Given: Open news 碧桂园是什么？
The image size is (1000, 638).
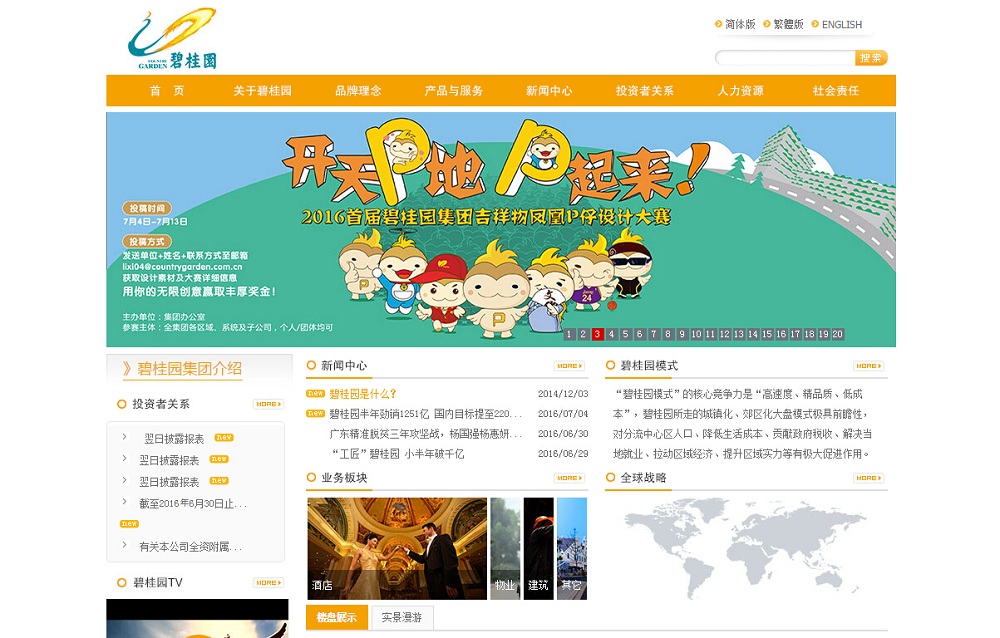Looking at the screenshot, I should [x=363, y=394].
